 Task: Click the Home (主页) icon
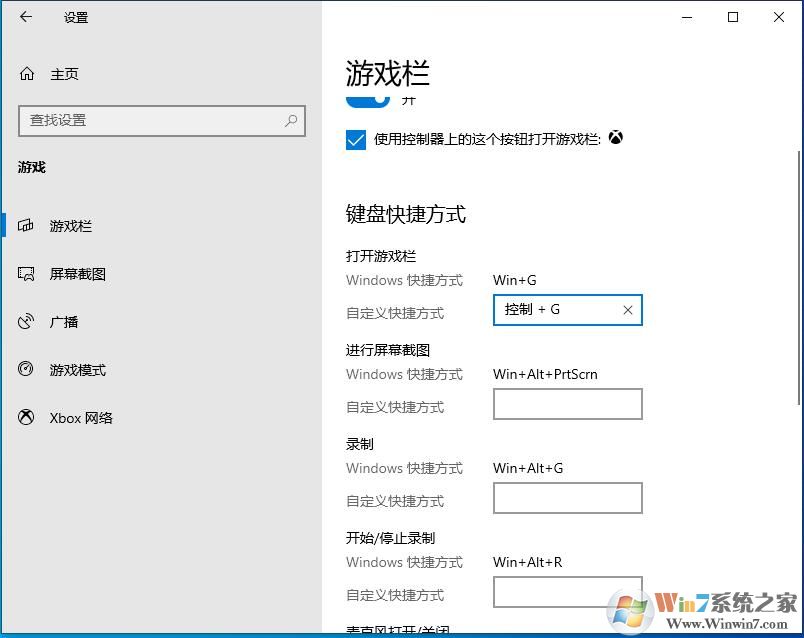pyautogui.click(x=27, y=74)
